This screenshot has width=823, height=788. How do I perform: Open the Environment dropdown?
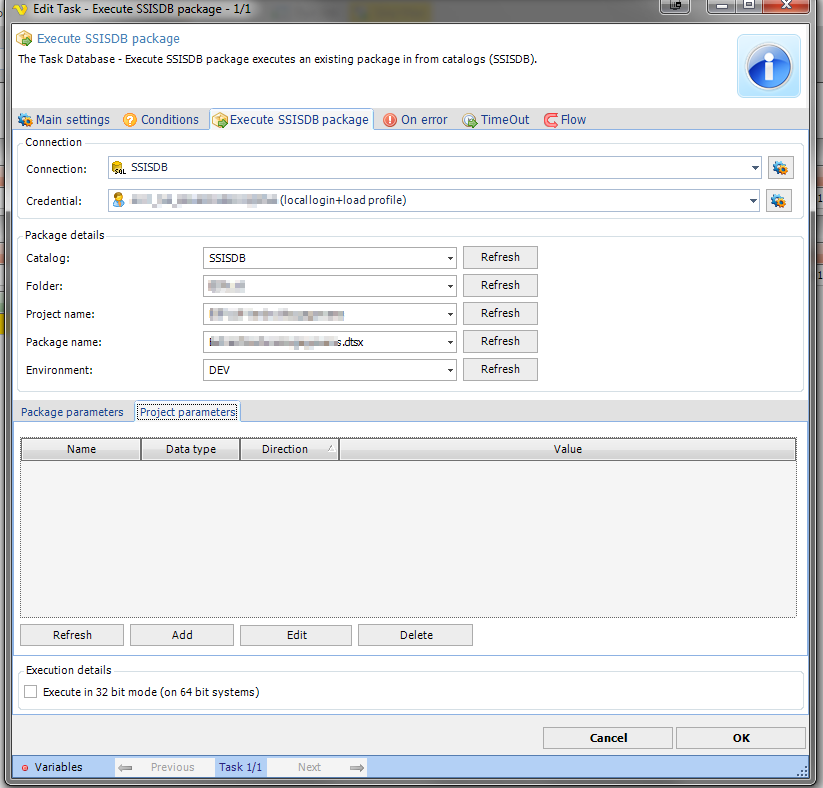coord(449,370)
